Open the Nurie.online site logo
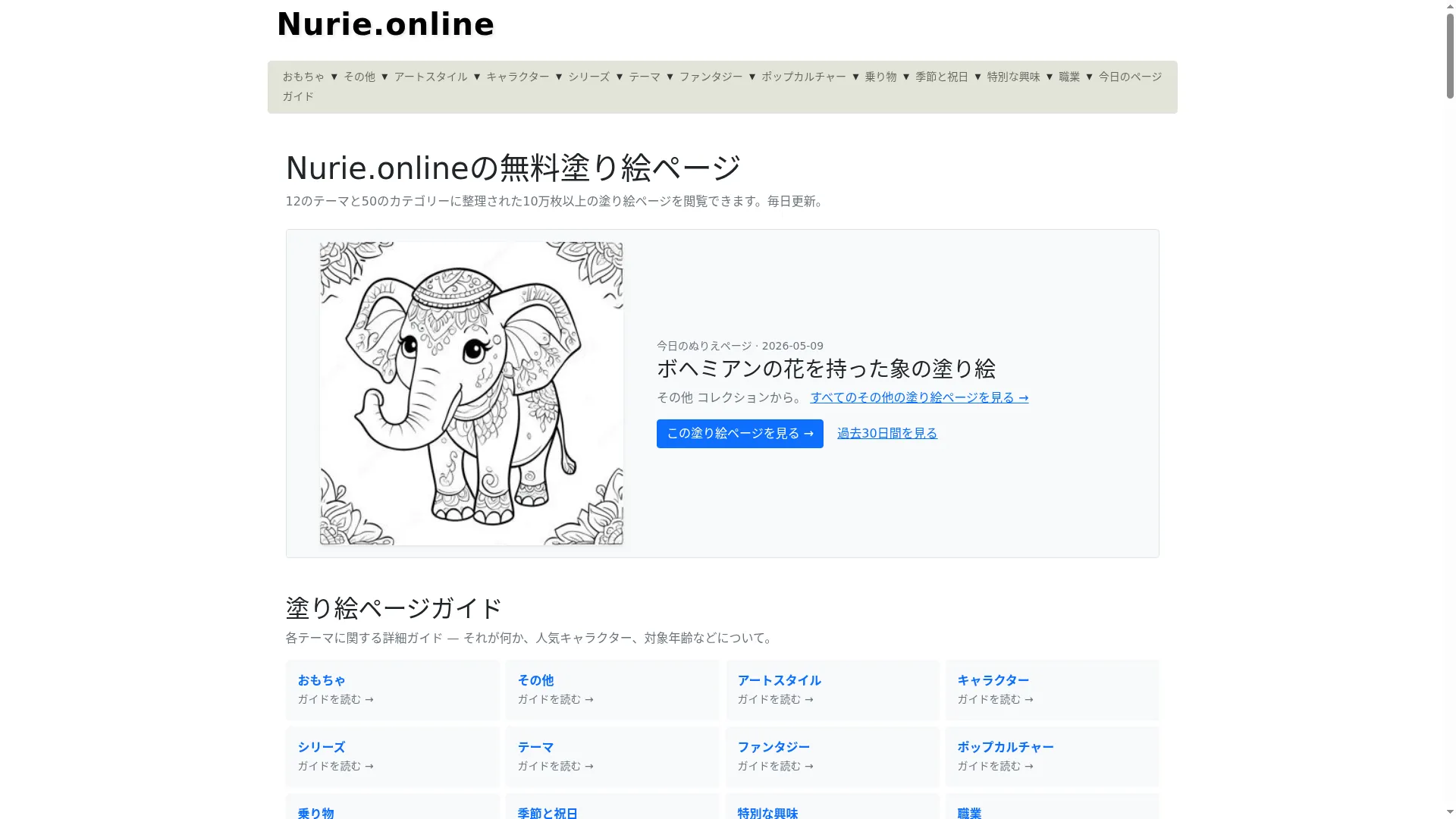 click(385, 24)
